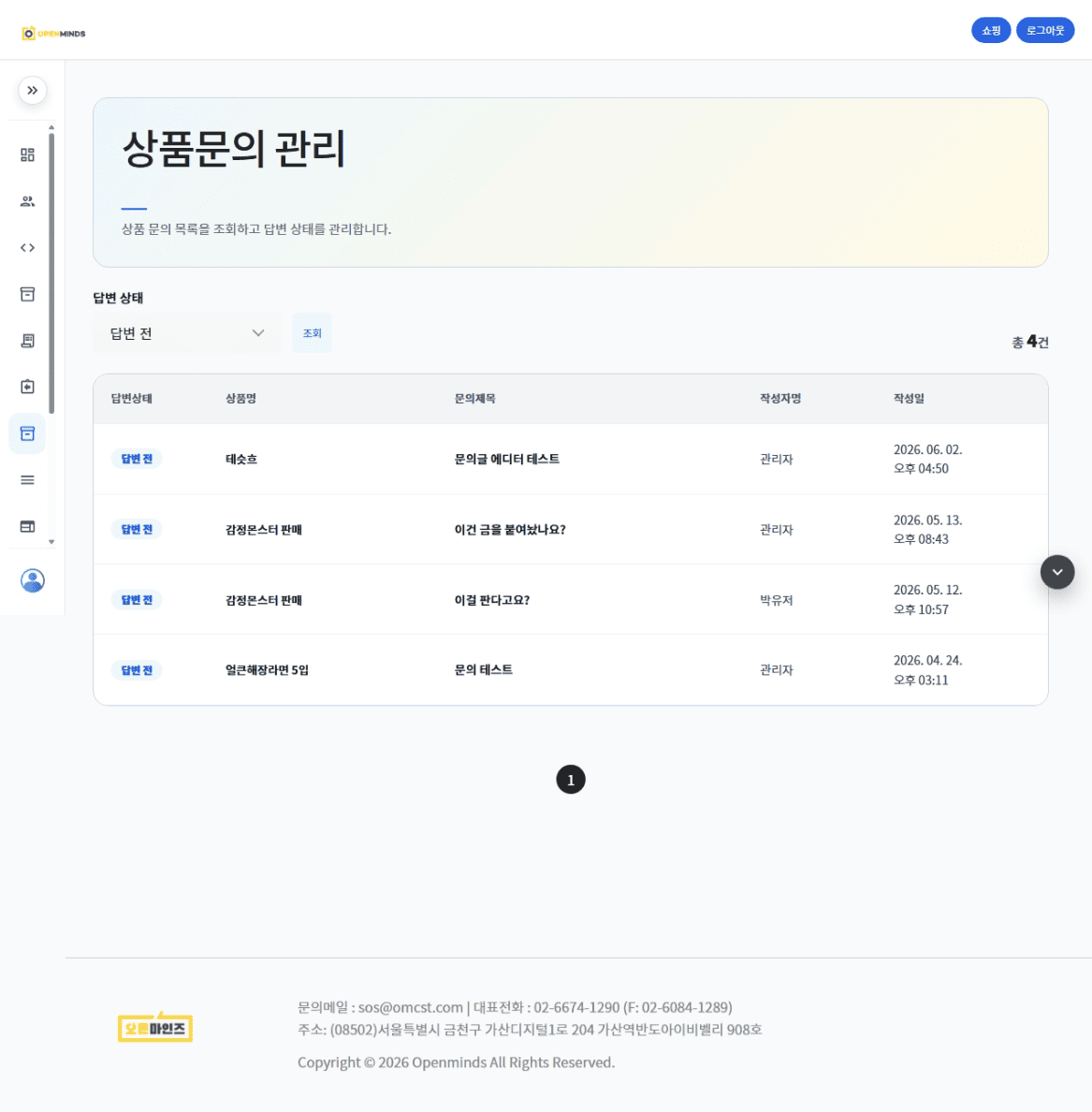Select the code brackets sidebar icon

pyautogui.click(x=28, y=247)
